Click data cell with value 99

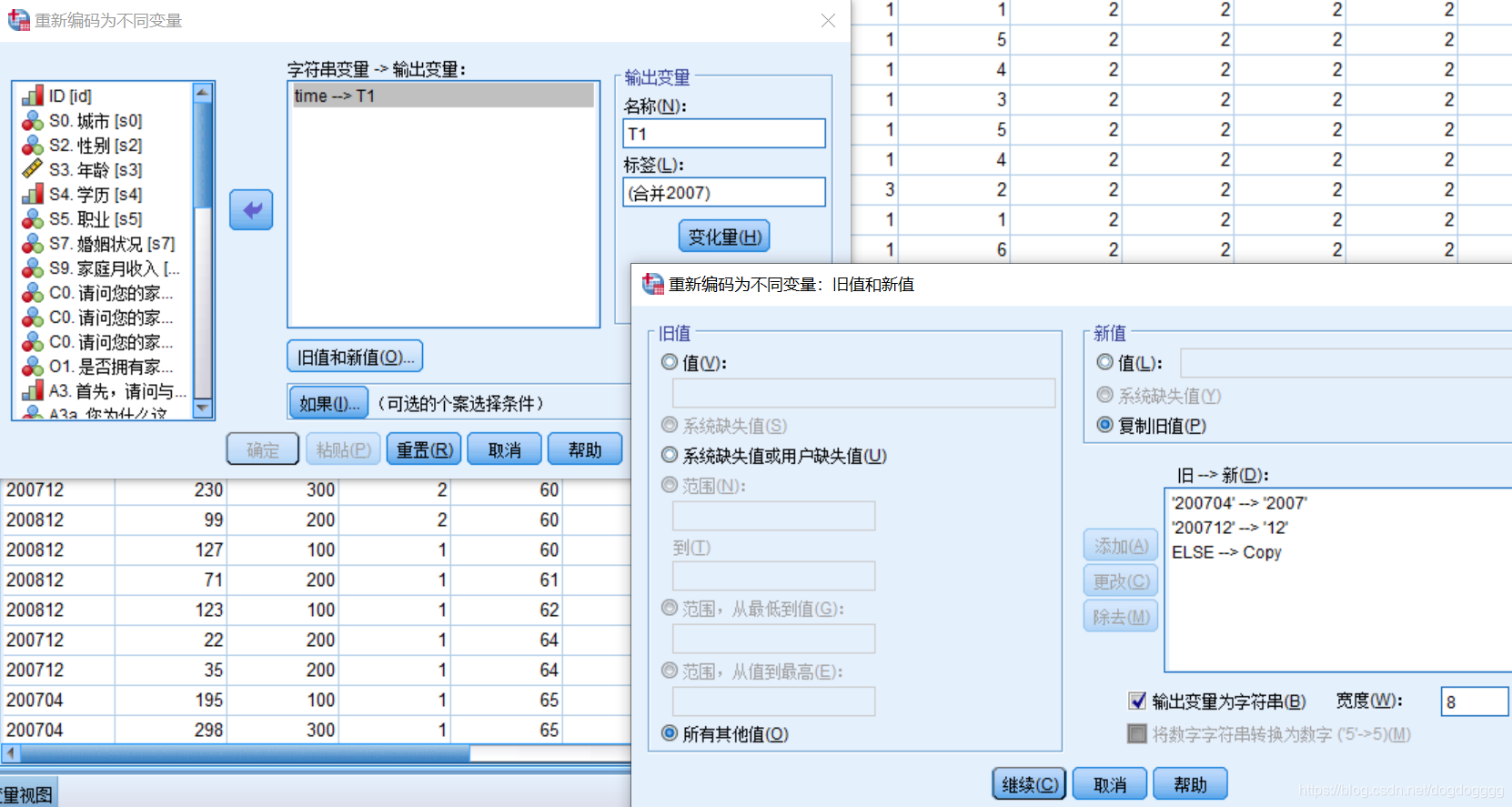(170, 520)
